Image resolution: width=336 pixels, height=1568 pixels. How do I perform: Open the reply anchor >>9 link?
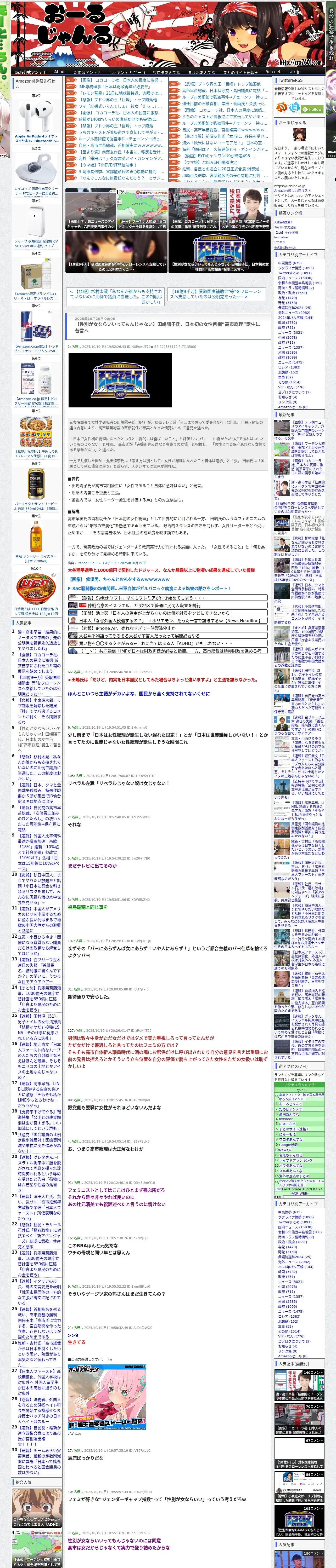[x=72, y=1335]
